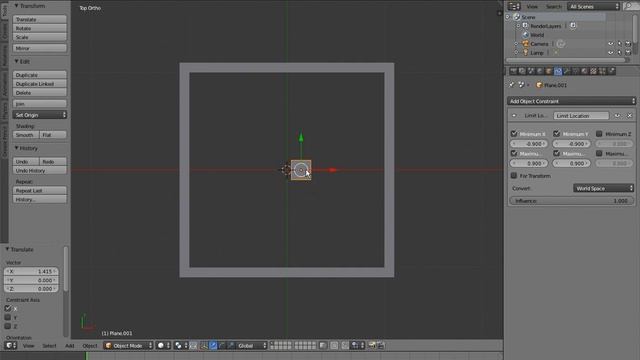Image resolution: width=640 pixels, height=360 pixels.
Task: Toggle the Constraint Axis X checkbox
Action: 8,308
